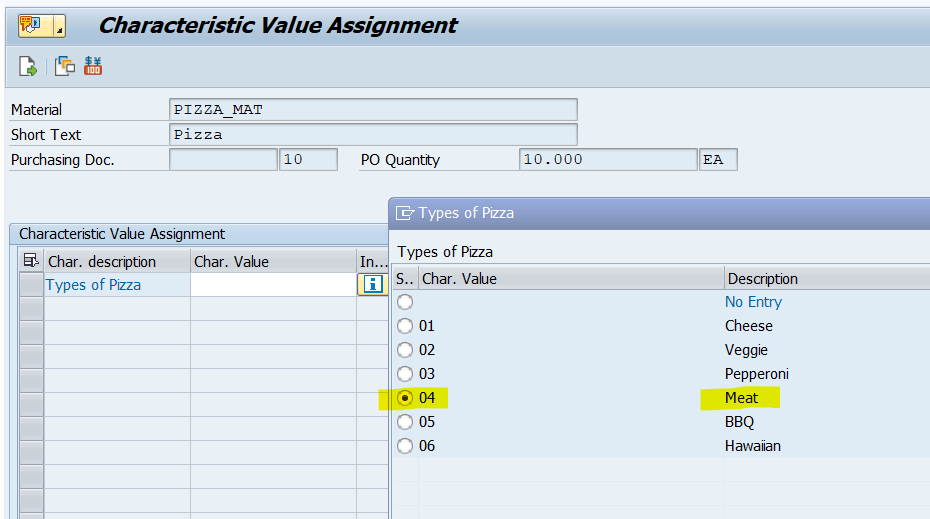Select the row header for Types of Pizza
Image resolution: width=930 pixels, height=519 pixels.
point(31,285)
